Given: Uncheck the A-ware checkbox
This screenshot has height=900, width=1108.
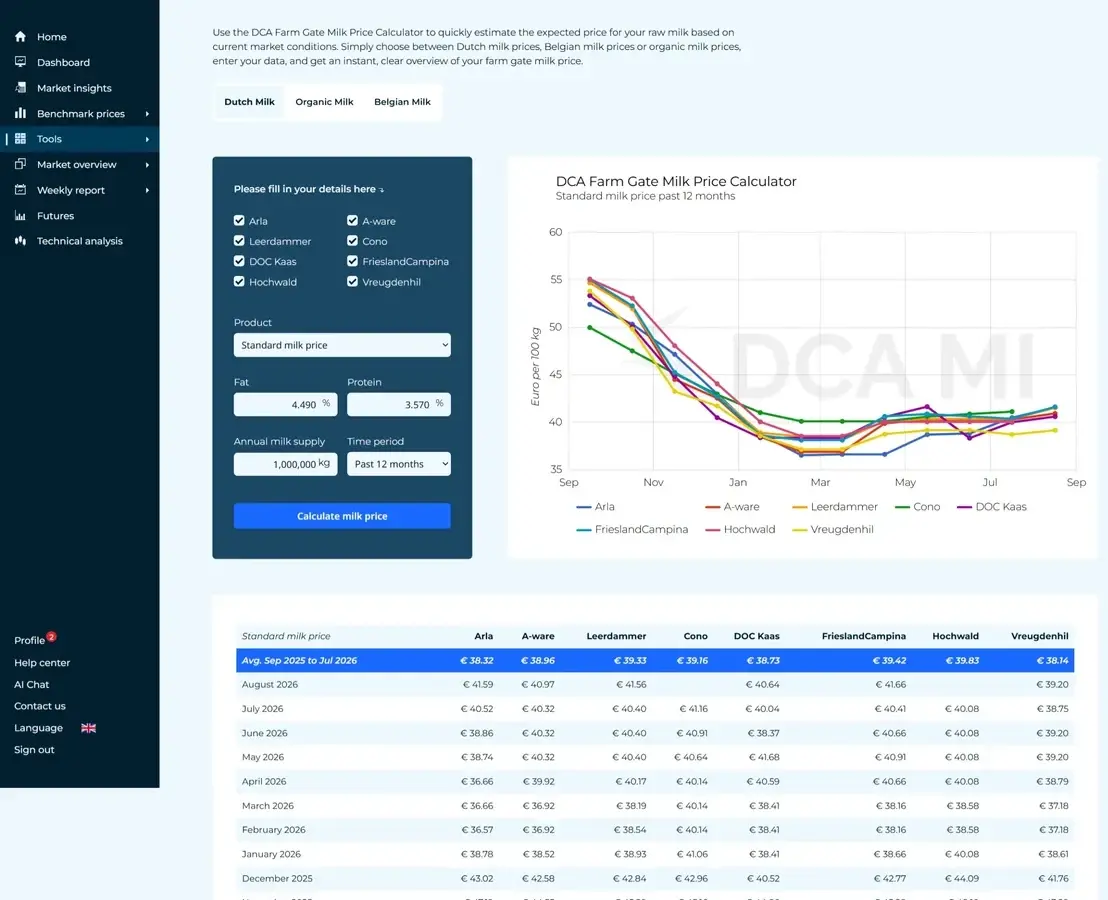Looking at the screenshot, I should pyautogui.click(x=352, y=220).
